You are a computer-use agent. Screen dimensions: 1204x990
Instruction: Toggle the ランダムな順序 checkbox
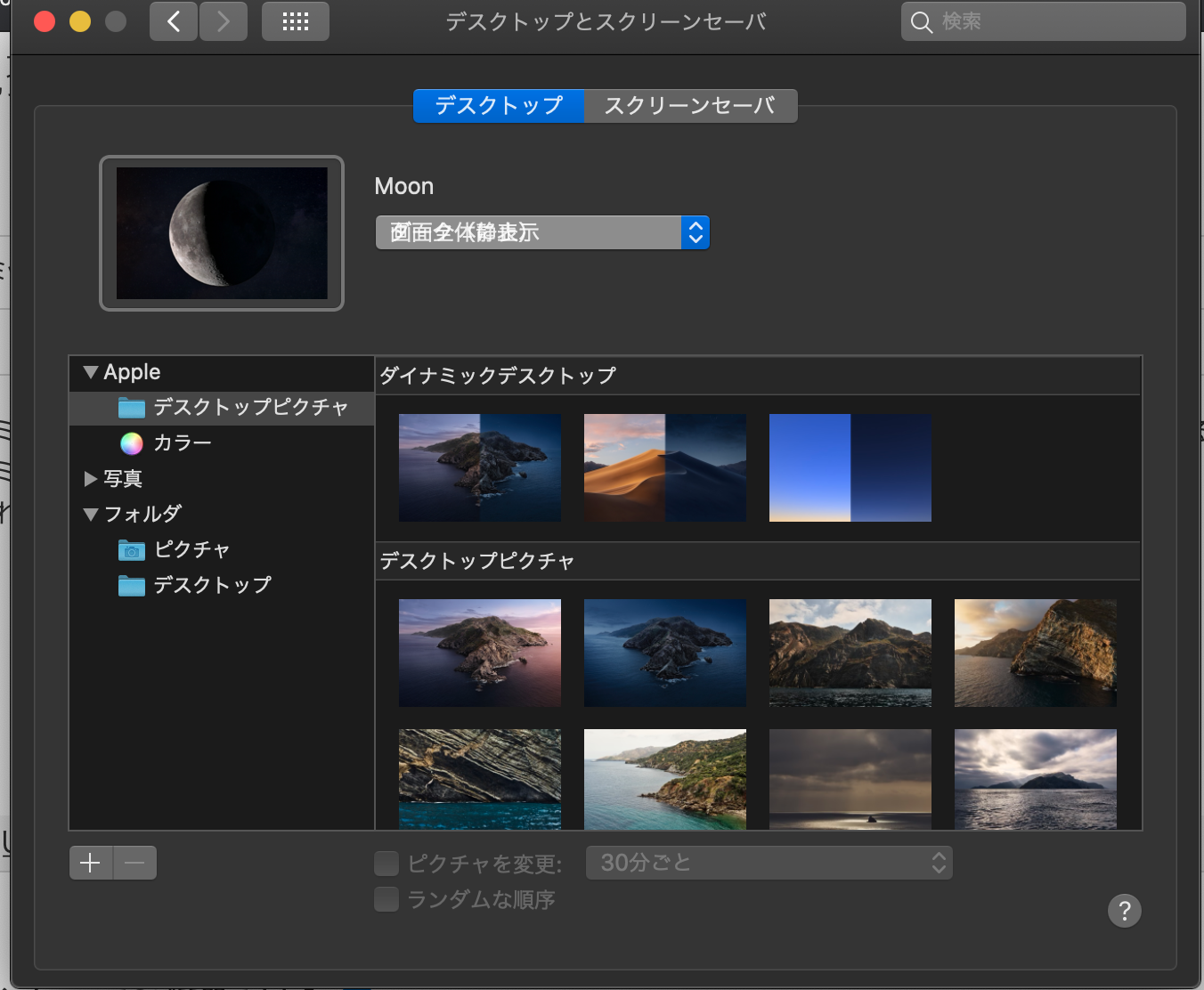386,899
